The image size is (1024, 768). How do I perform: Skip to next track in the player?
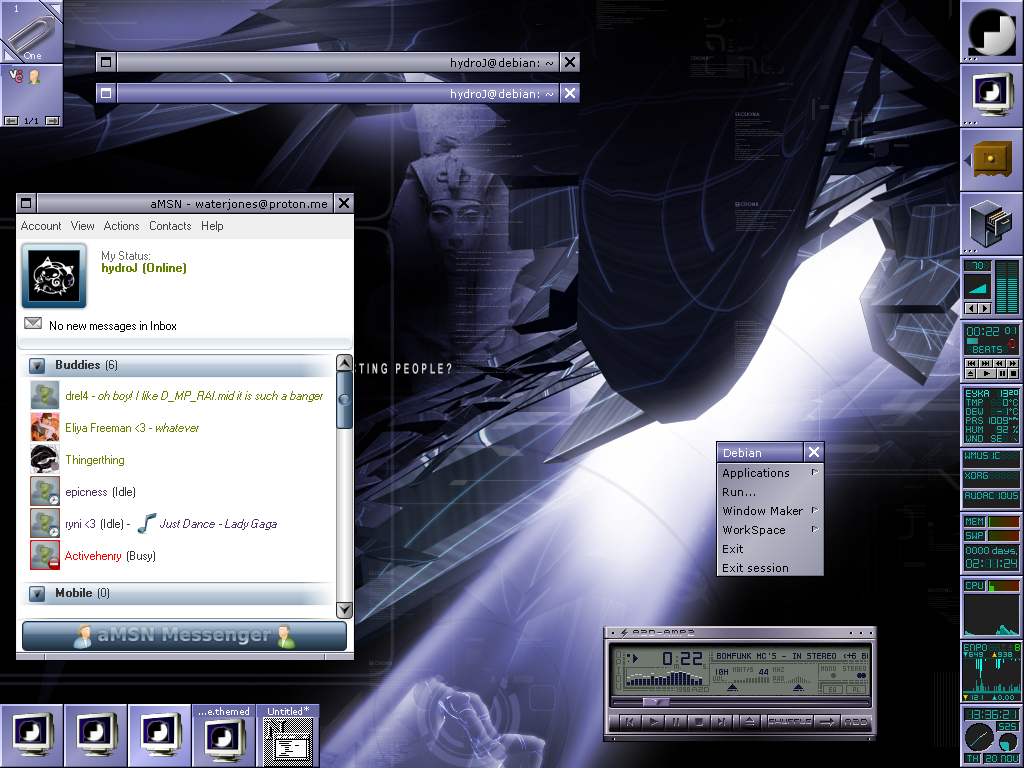[x=722, y=721]
